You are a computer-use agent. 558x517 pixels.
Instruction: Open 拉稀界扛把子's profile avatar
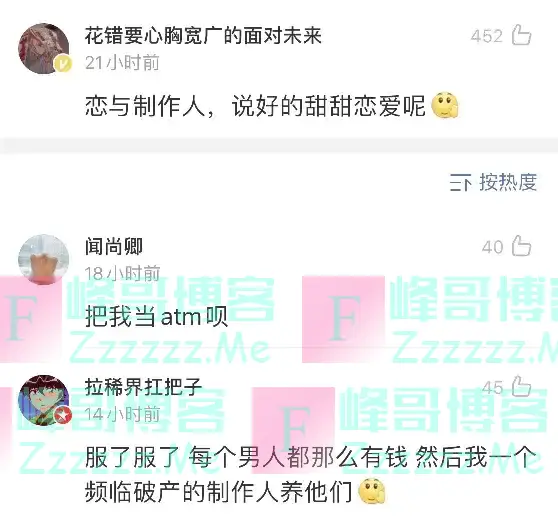[43, 400]
